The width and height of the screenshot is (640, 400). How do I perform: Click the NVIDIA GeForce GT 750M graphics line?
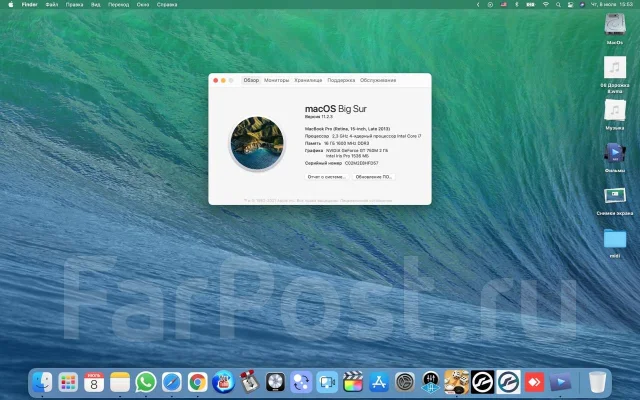point(357,150)
